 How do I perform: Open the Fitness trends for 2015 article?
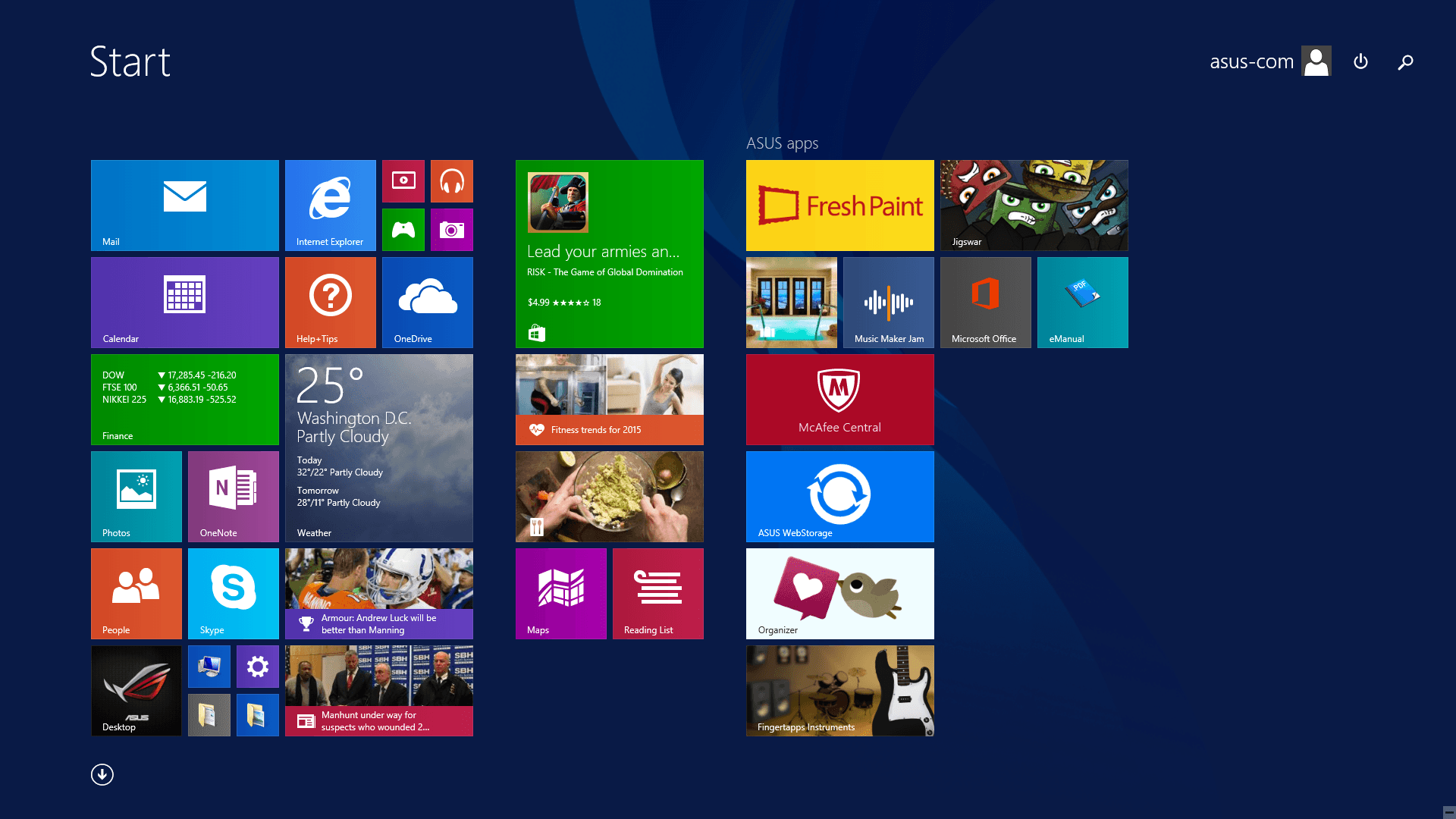609,399
